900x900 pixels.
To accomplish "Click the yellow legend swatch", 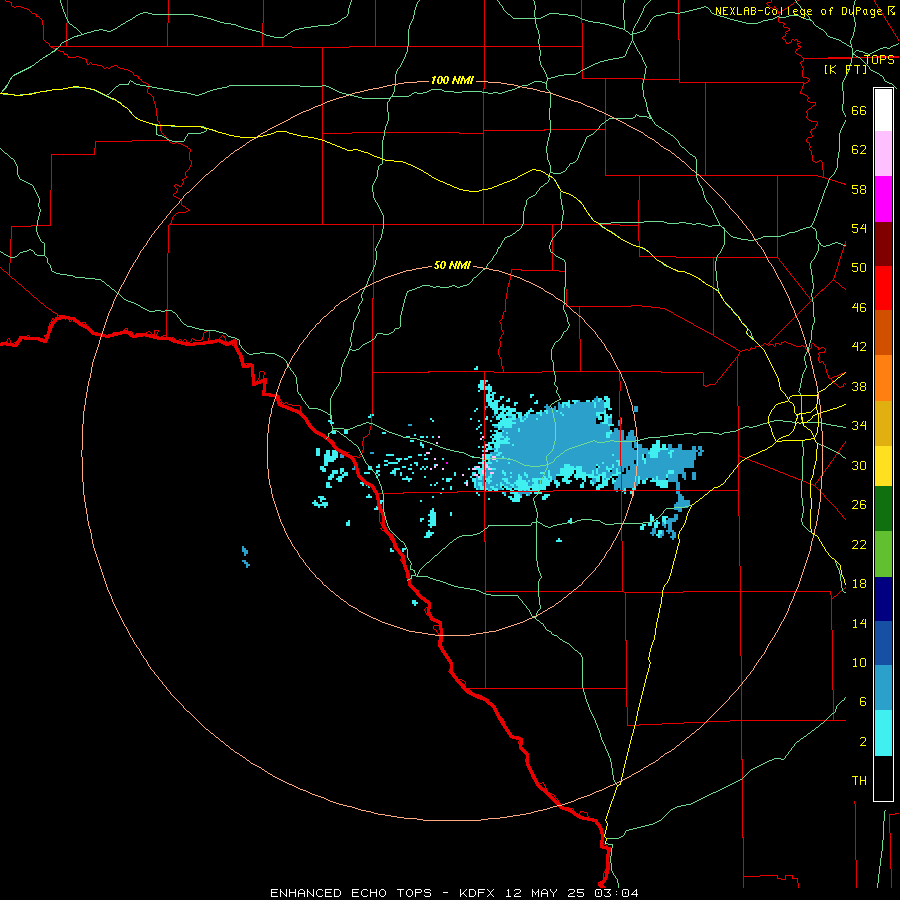I will pyautogui.click(x=883, y=466).
